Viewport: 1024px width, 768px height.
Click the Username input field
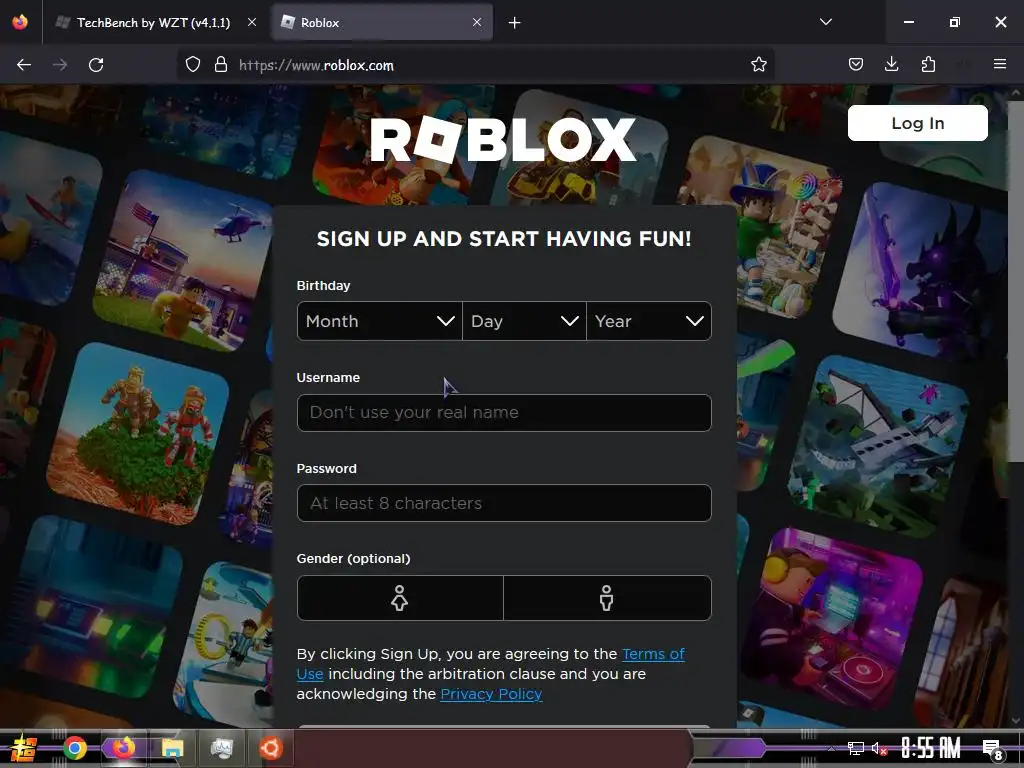[x=504, y=413]
